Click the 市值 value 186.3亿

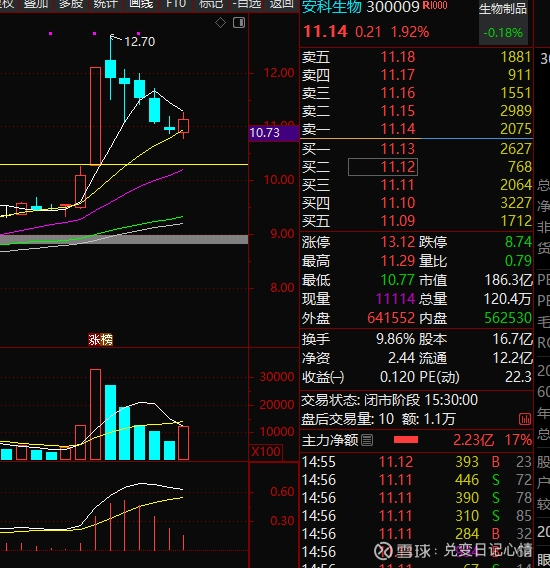[509, 280]
